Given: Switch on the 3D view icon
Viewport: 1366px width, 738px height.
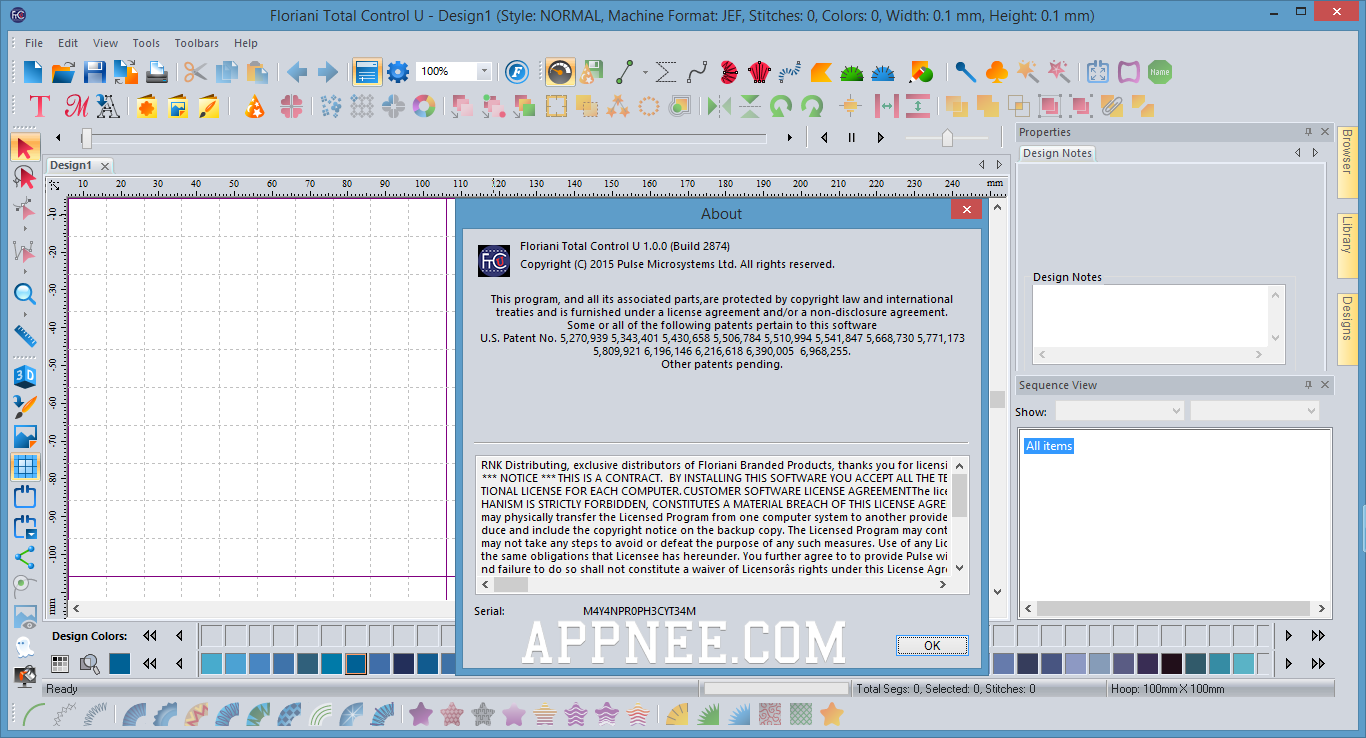Looking at the screenshot, I should 25,376.
